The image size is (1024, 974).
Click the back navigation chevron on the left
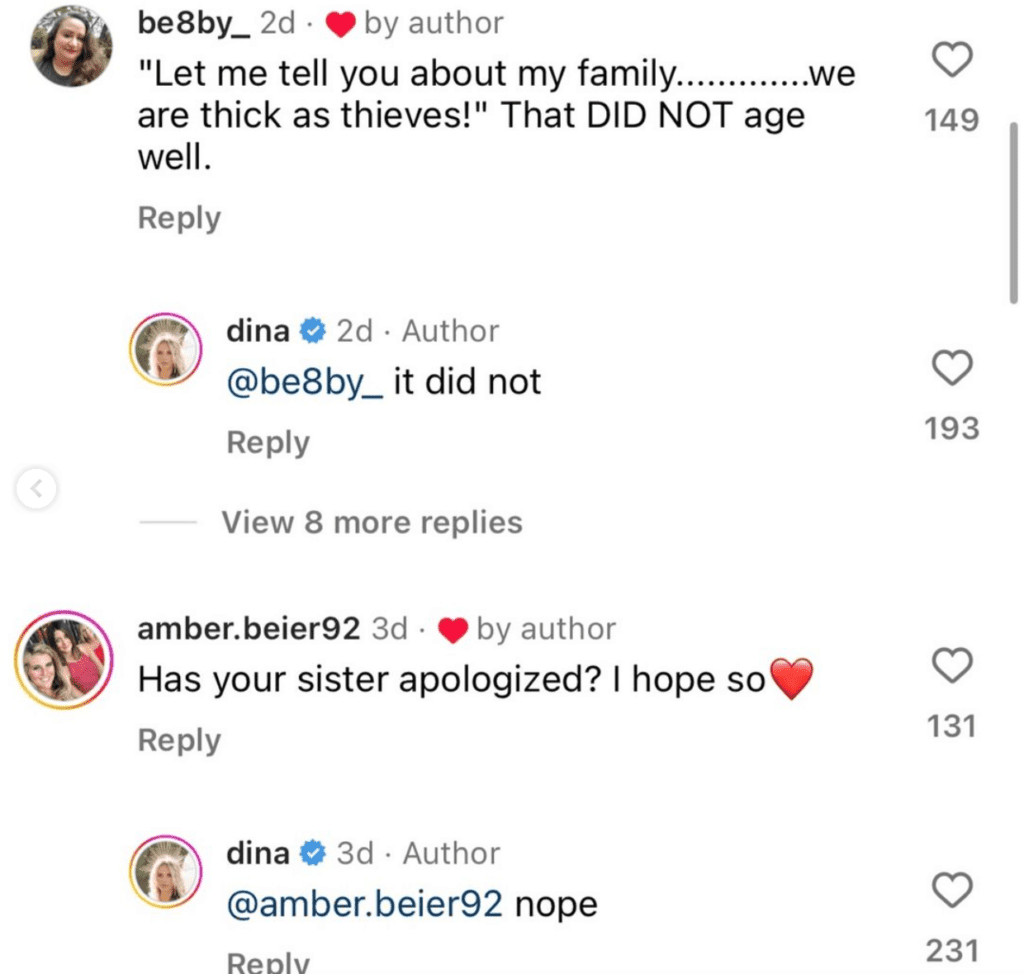coord(37,489)
